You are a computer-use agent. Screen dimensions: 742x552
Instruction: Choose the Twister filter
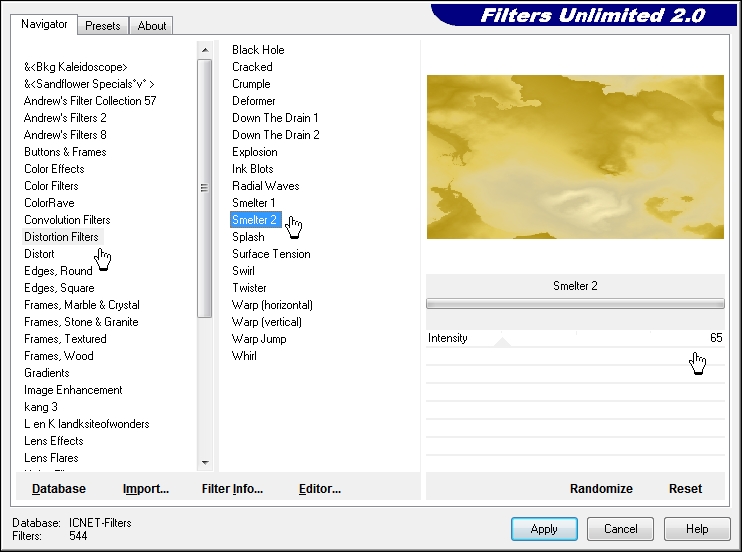(249, 288)
